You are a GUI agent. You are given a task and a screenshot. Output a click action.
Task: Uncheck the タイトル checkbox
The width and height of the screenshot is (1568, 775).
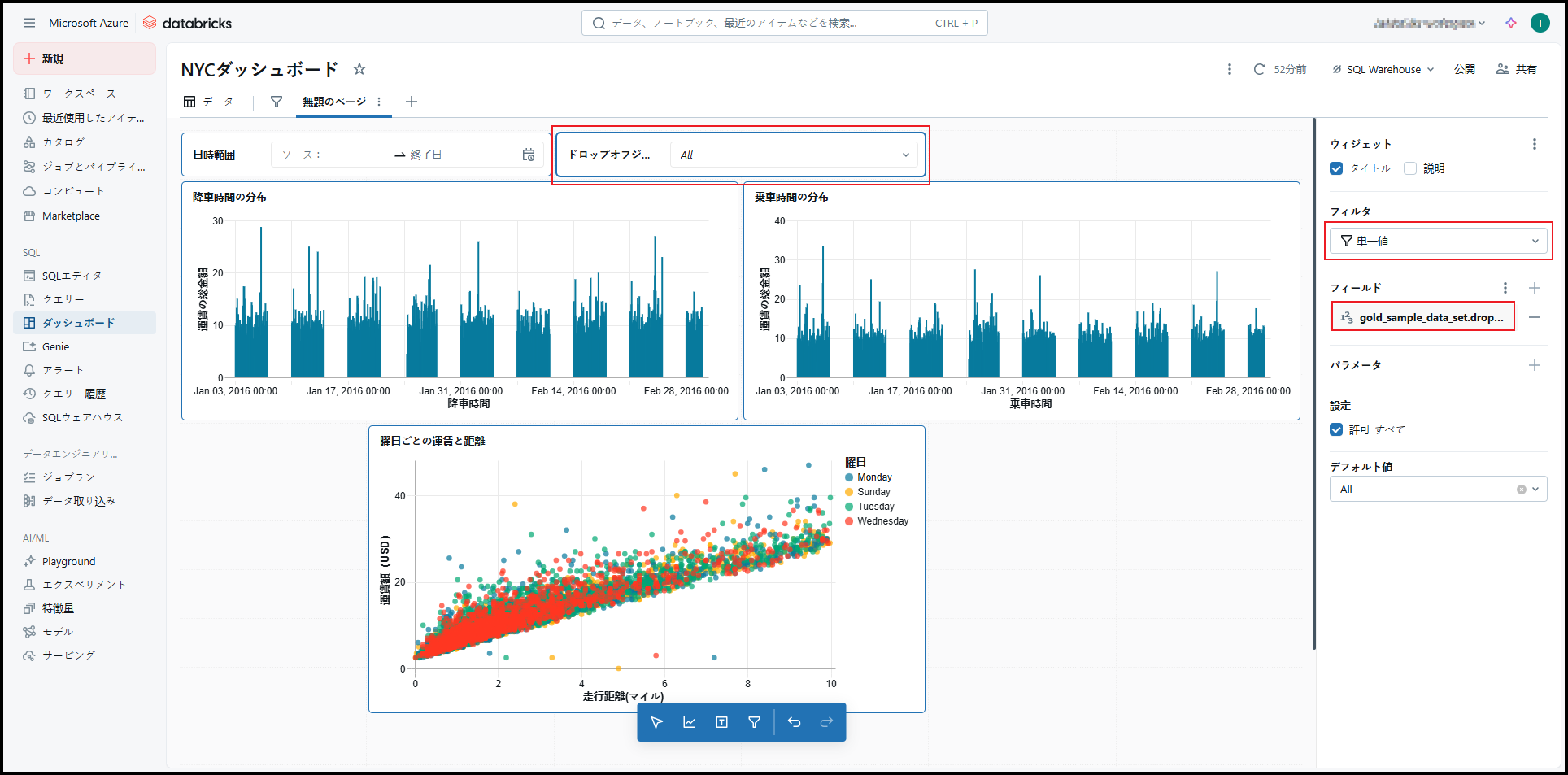click(1336, 168)
